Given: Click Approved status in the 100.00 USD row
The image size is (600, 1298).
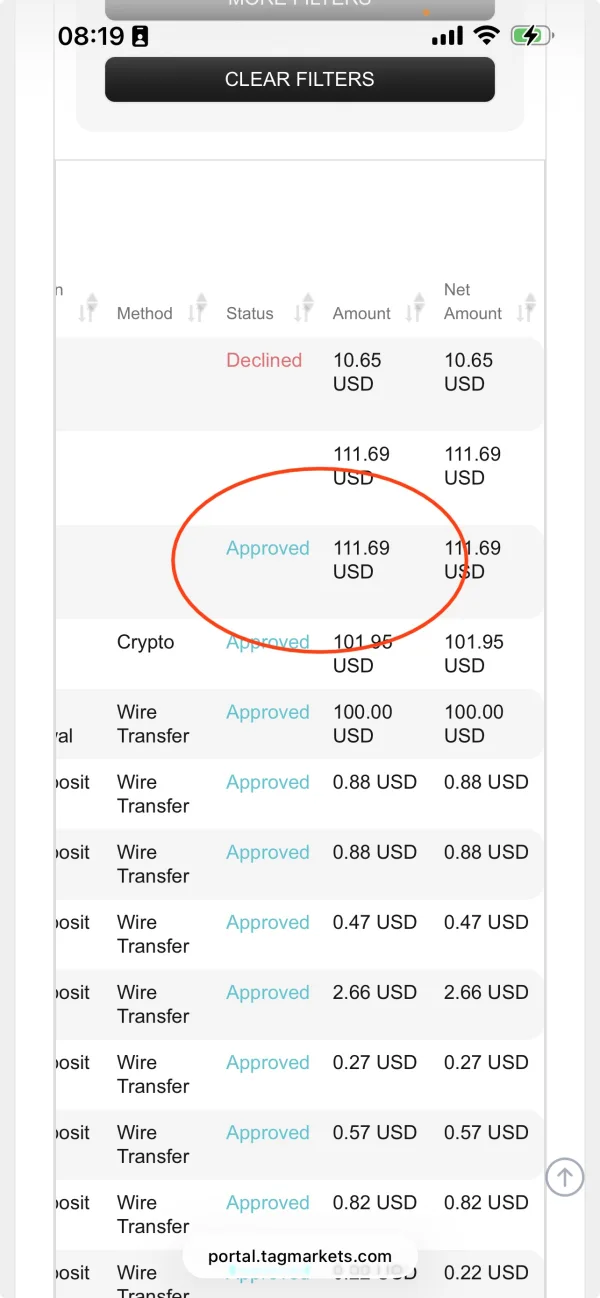Looking at the screenshot, I should [x=268, y=712].
